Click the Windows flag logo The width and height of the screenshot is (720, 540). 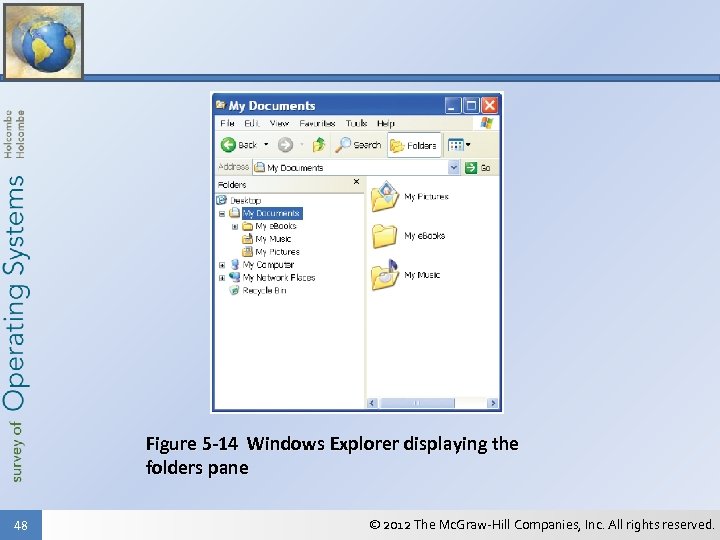tap(486, 123)
